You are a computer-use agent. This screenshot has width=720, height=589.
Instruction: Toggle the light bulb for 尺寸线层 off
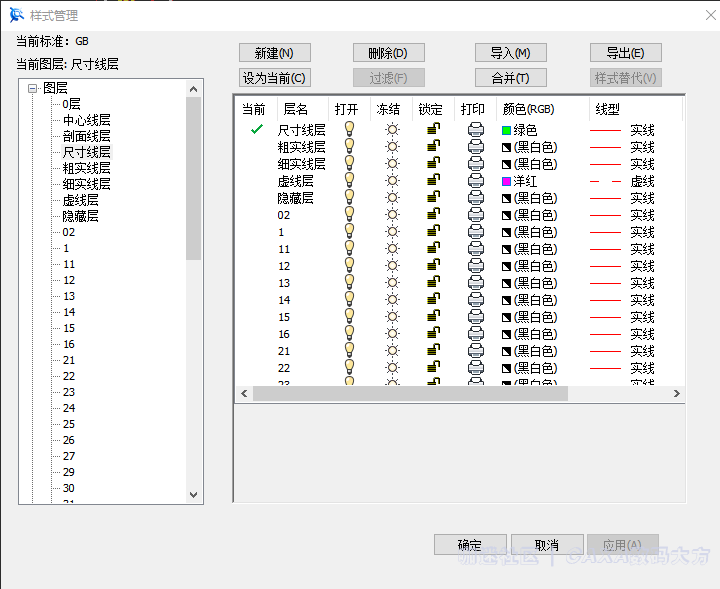pos(349,130)
